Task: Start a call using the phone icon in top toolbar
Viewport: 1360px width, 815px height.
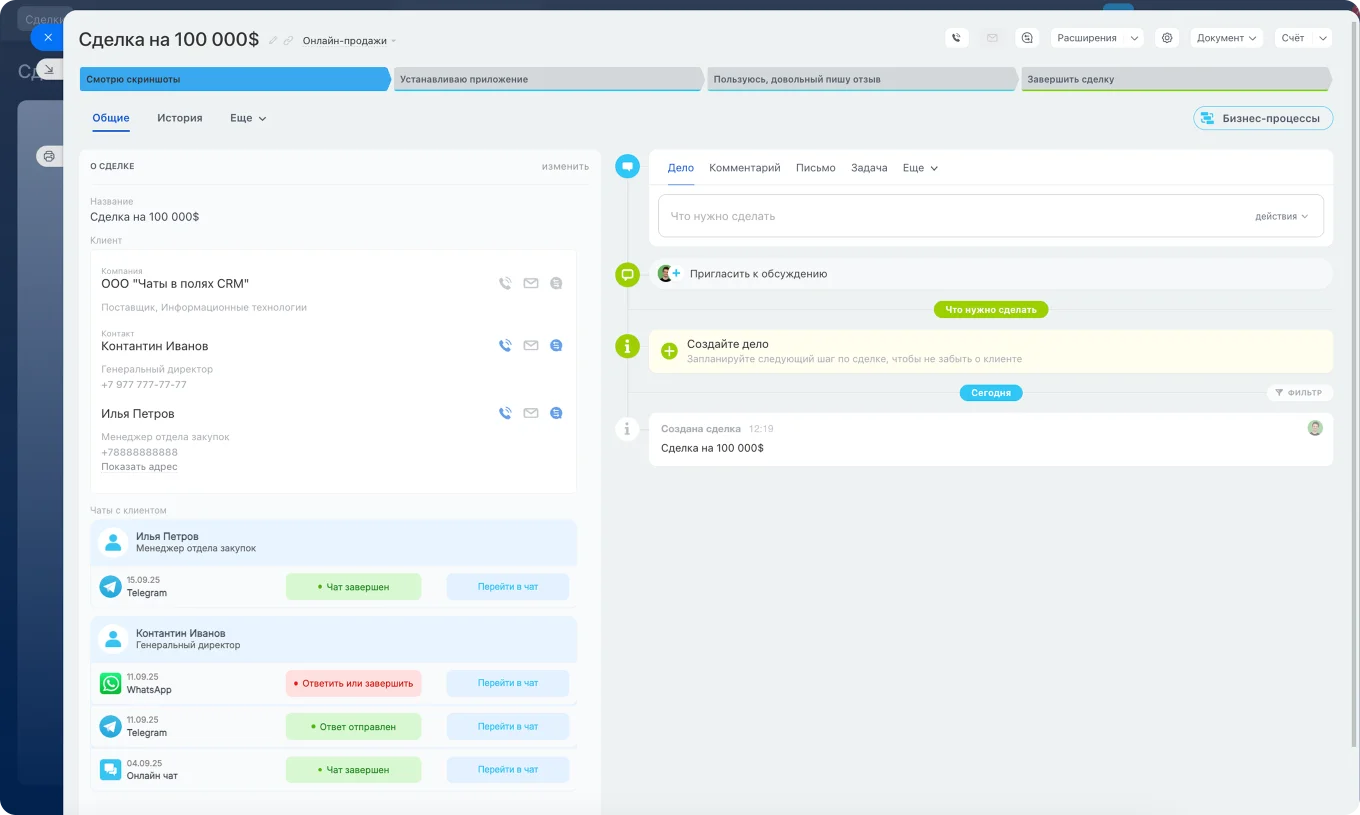Action: tap(956, 37)
